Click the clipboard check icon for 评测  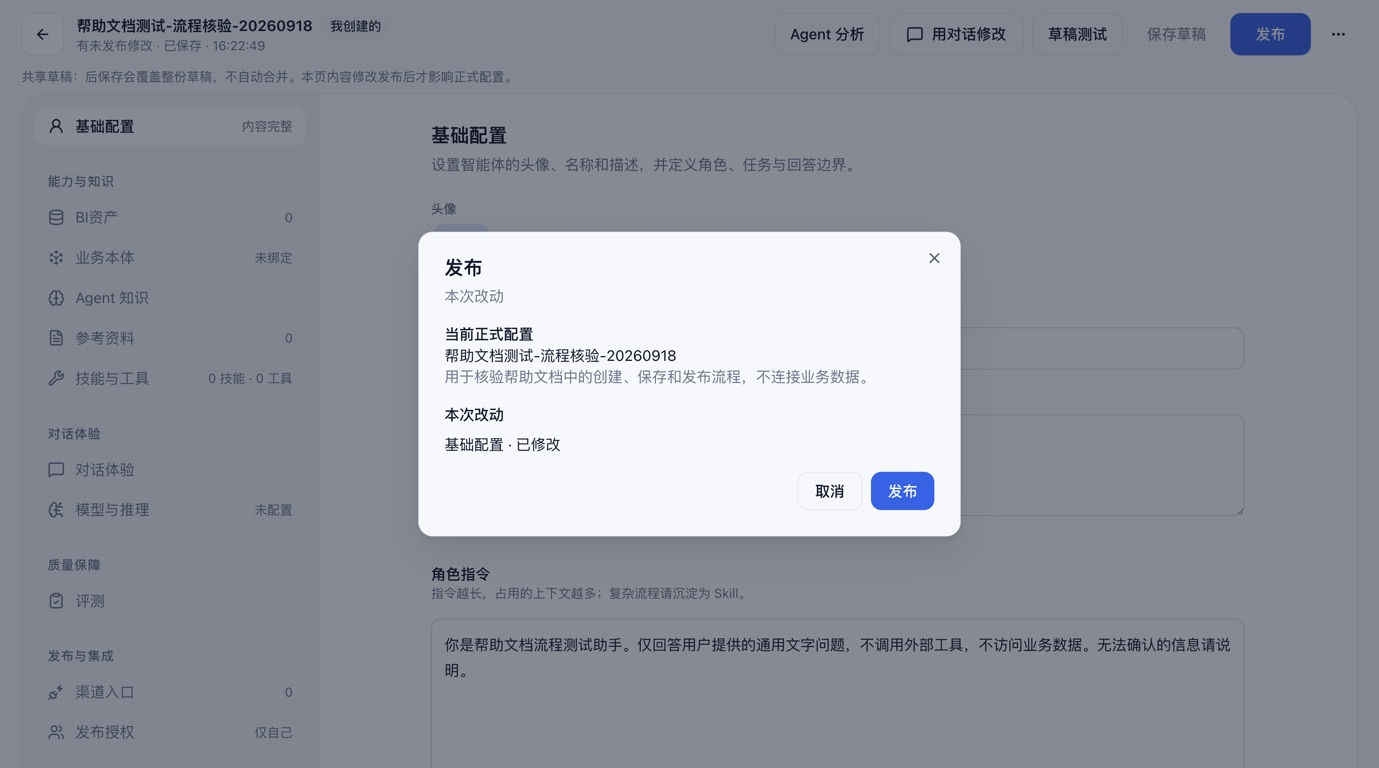coord(56,601)
